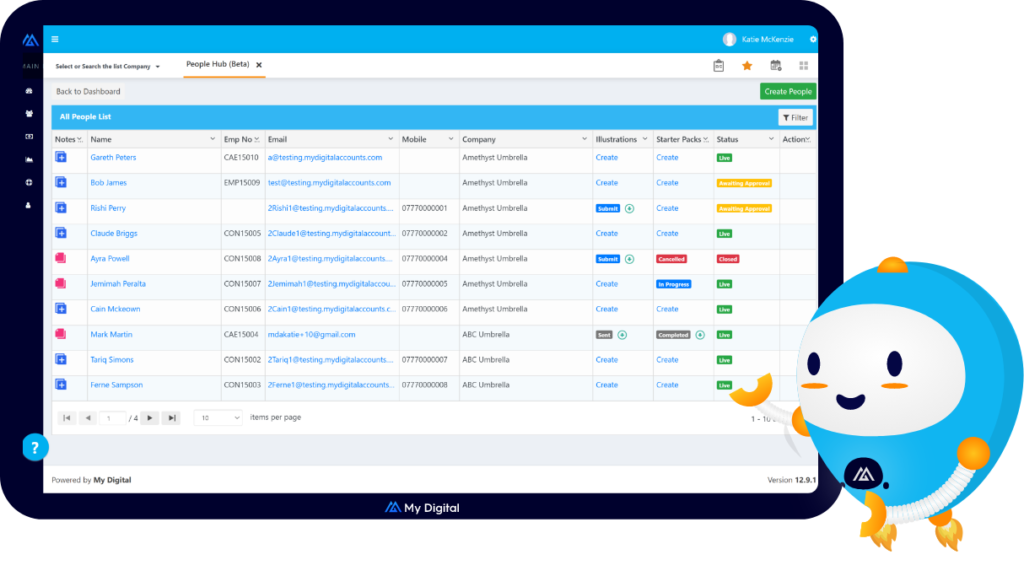Open the Bob James profile link
This screenshot has width=1024, height=576.
[x=109, y=183]
